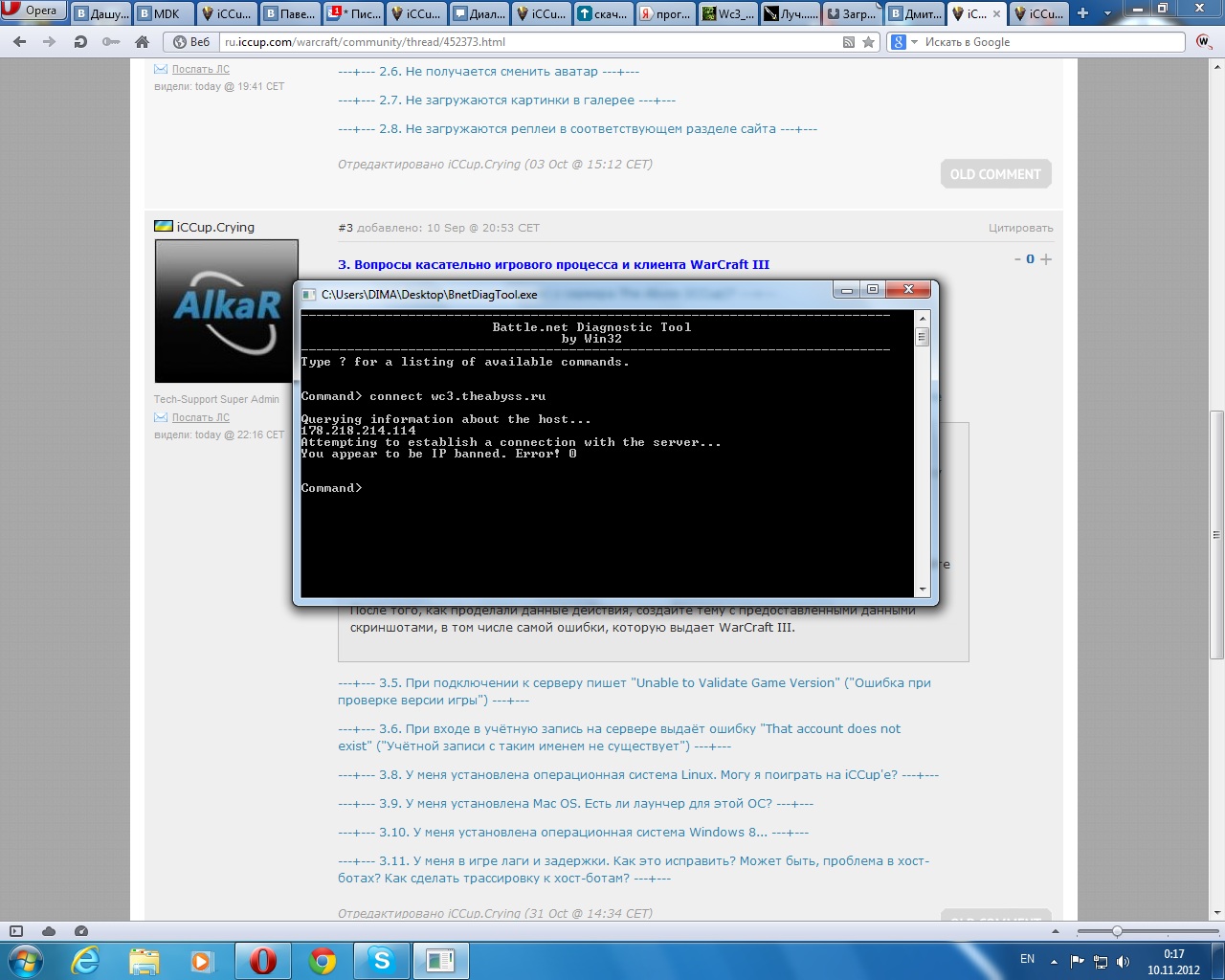1225x980 pixels.
Task: Go to the browser home page
Action: click(x=142, y=42)
